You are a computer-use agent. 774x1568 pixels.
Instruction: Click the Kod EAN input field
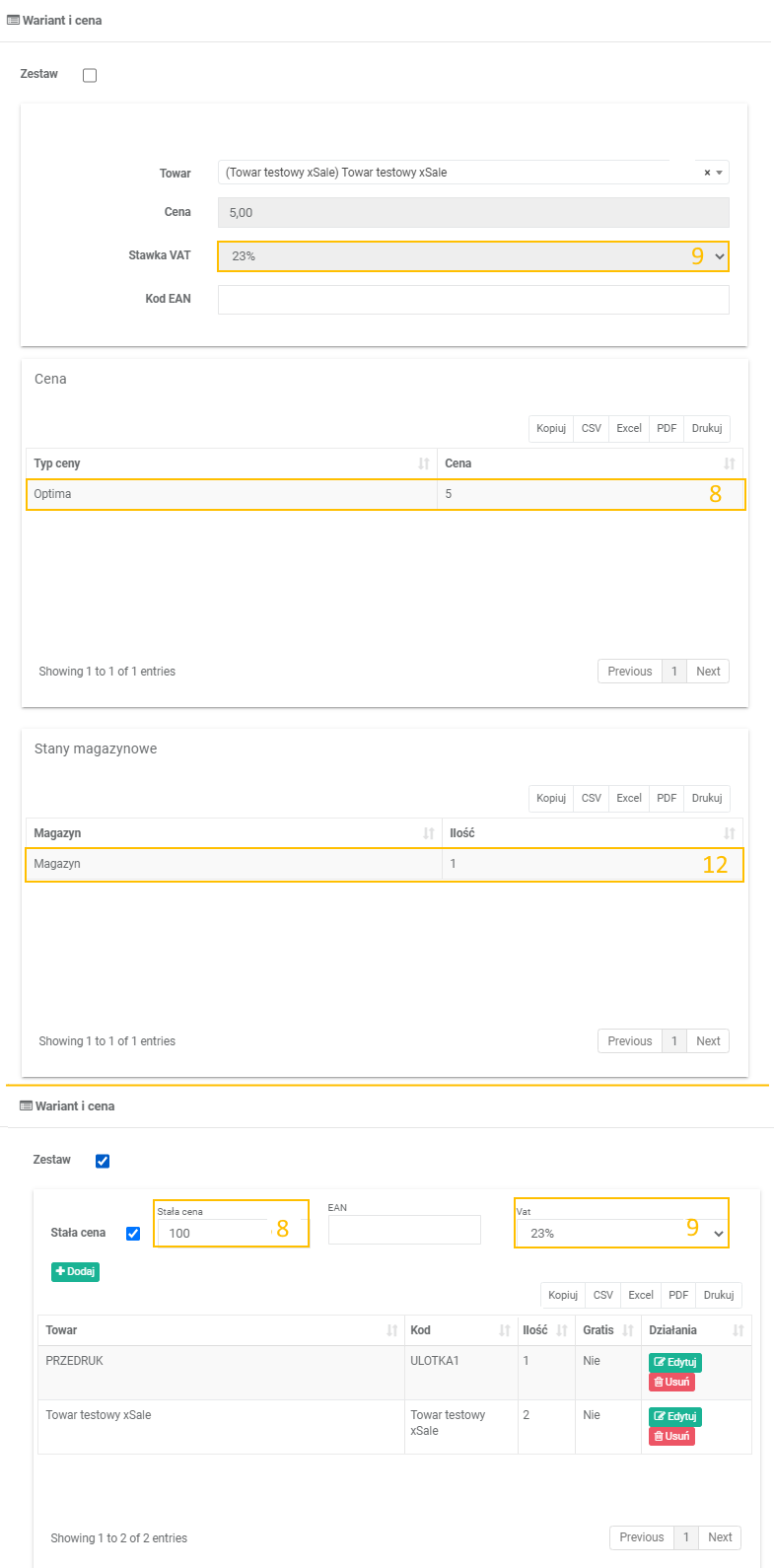(x=473, y=300)
